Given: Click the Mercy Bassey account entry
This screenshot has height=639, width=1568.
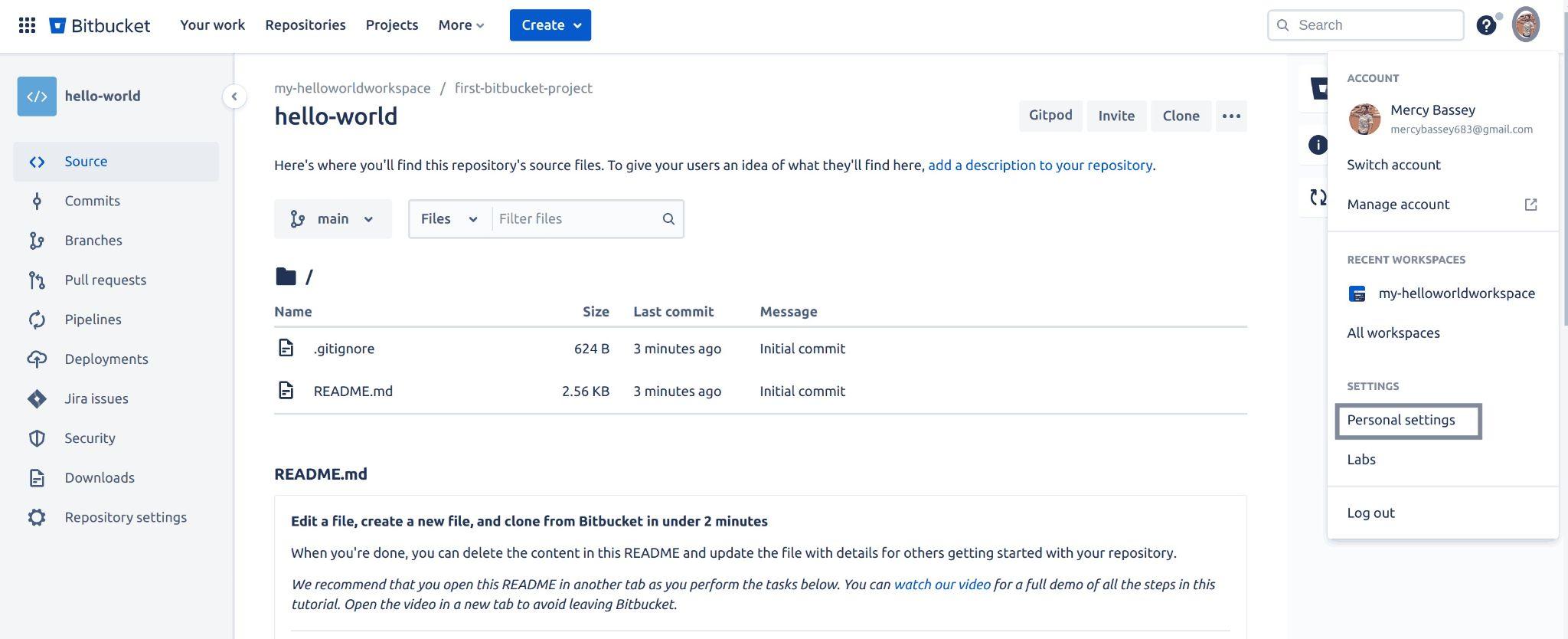Looking at the screenshot, I should pos(1442,119).
